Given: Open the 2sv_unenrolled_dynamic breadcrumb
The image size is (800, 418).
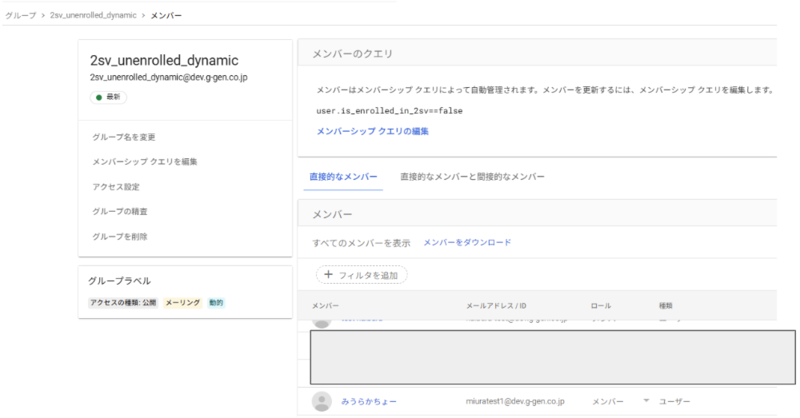Looking at the screenshot, I should coord(93,15).
